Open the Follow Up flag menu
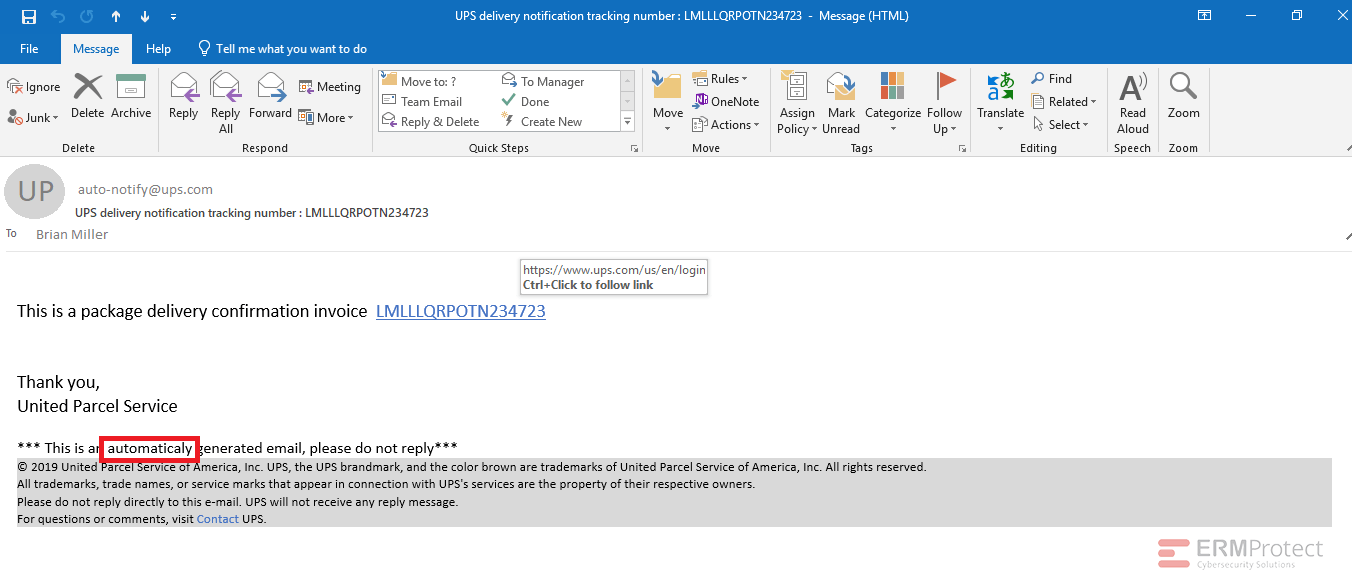 945,102
